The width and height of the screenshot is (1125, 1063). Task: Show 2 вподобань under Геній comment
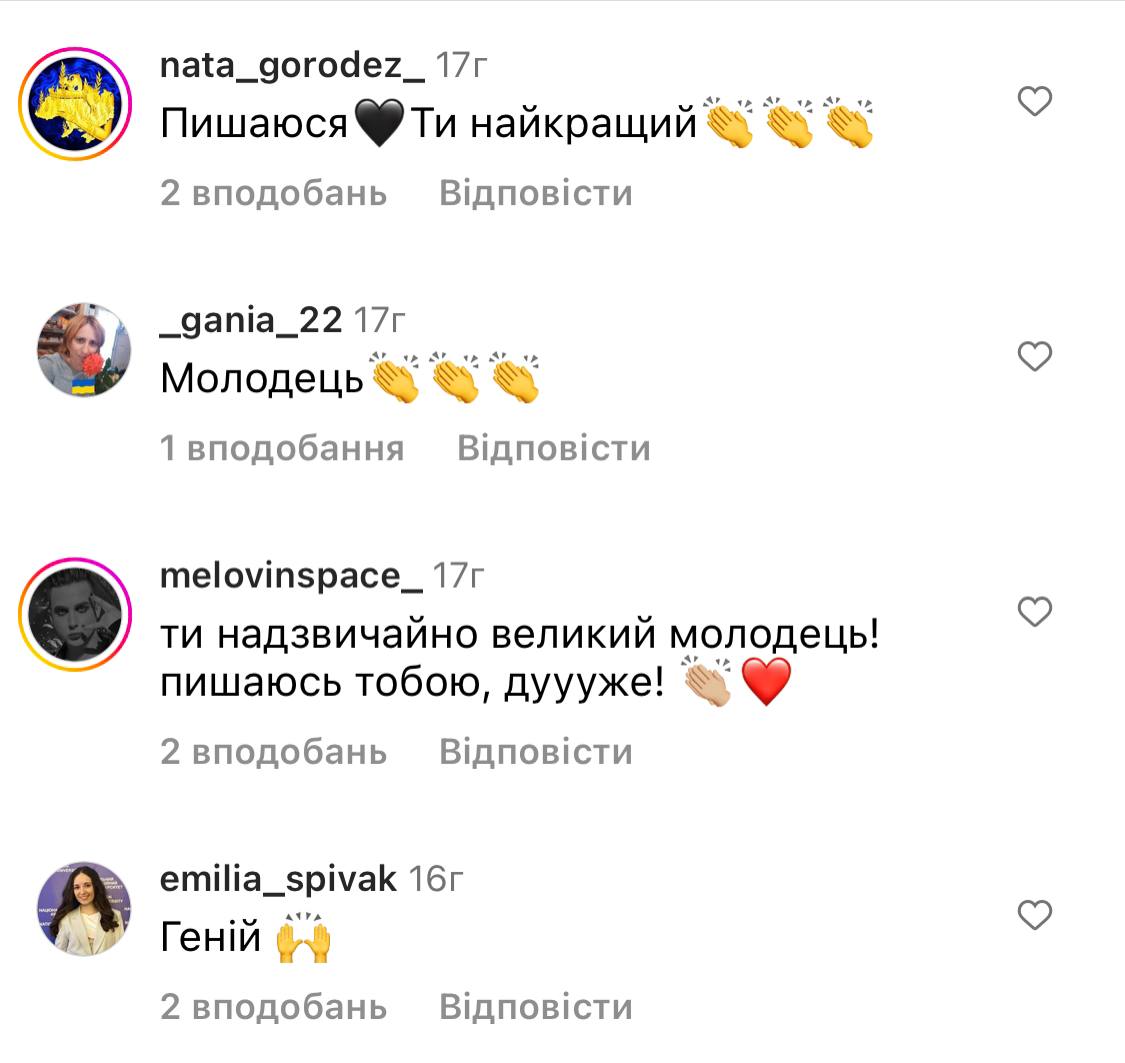point(273,1007)
